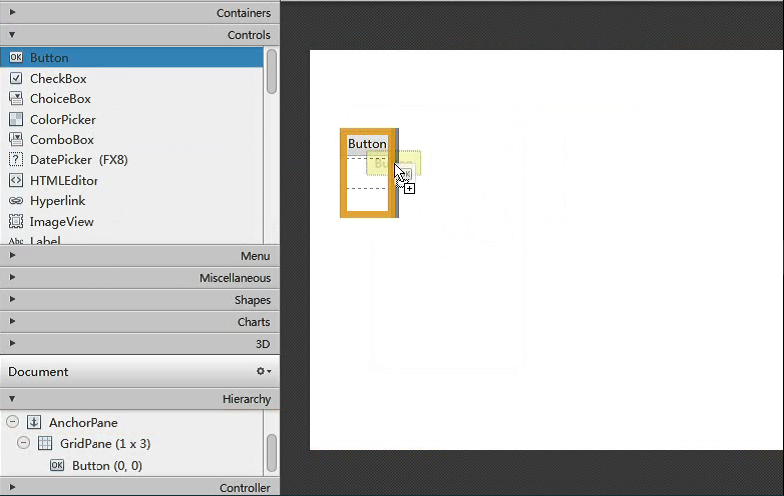Click the CheckBox control icon
This screenshot has height=496, width=784.
(x=16, y=78)
